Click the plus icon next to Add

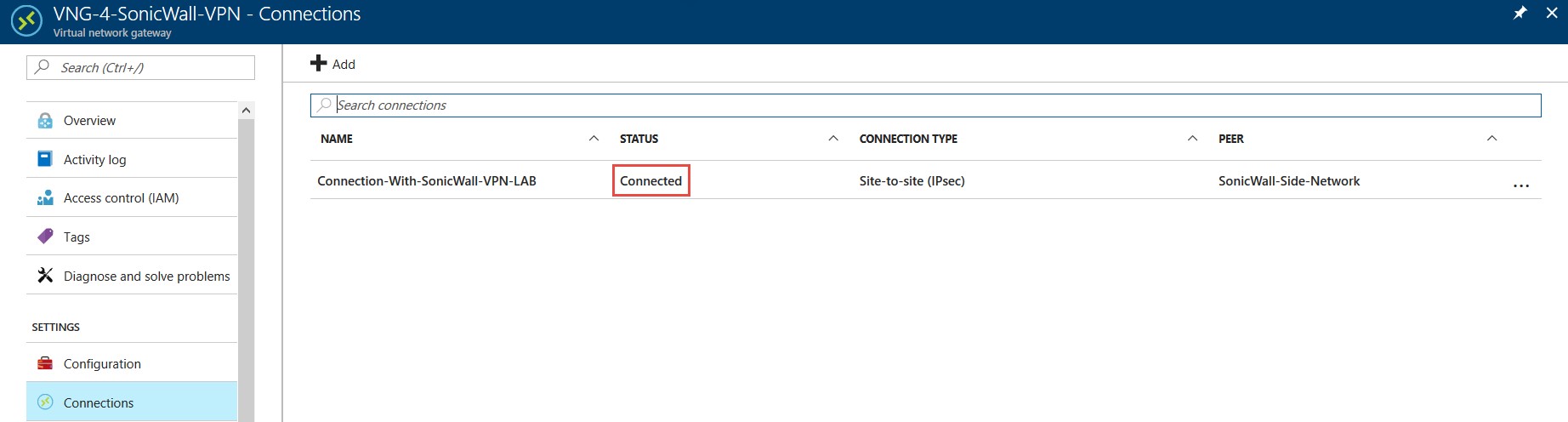(x=319, y=63)
